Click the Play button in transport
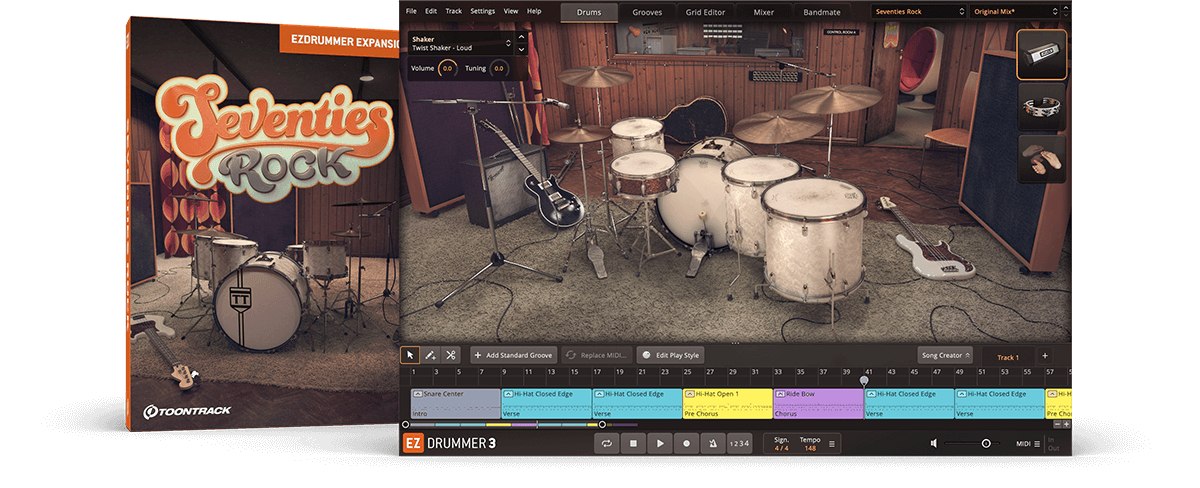This screenshot has height=488, width=1200. 660,443
